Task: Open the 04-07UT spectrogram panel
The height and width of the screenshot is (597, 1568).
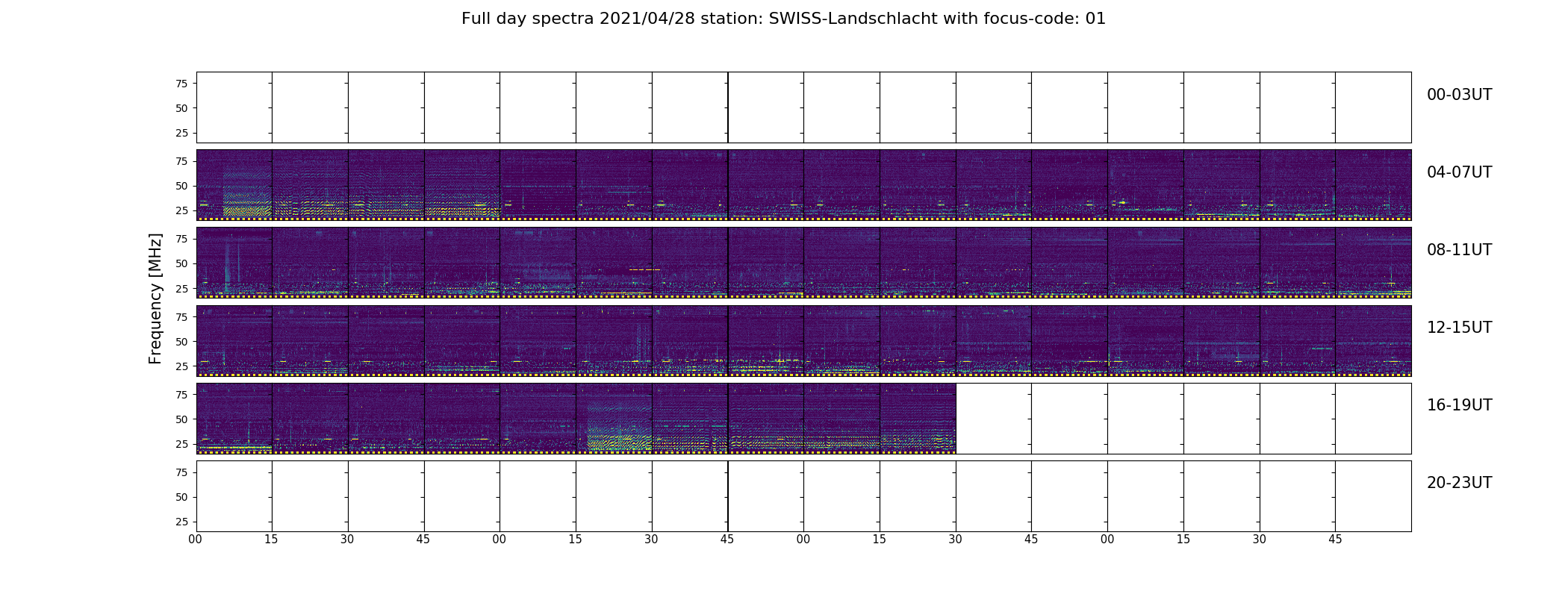Action: (x=803, y=185)
